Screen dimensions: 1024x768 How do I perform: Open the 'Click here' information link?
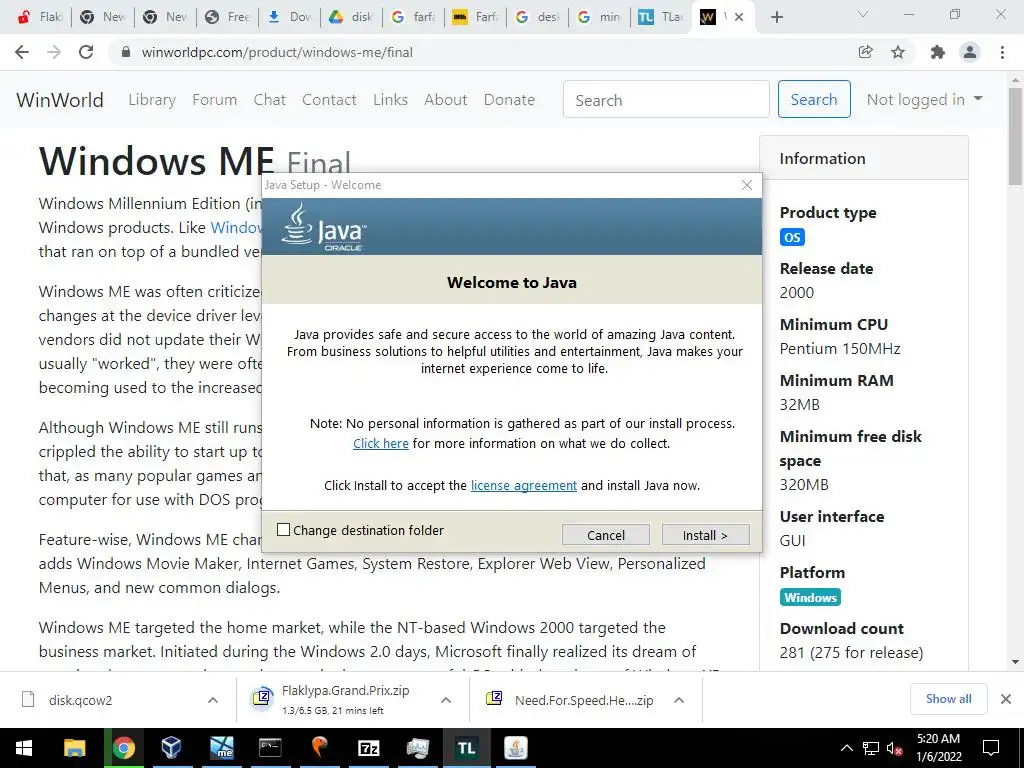pyautogui.click(x=381, y=443)
